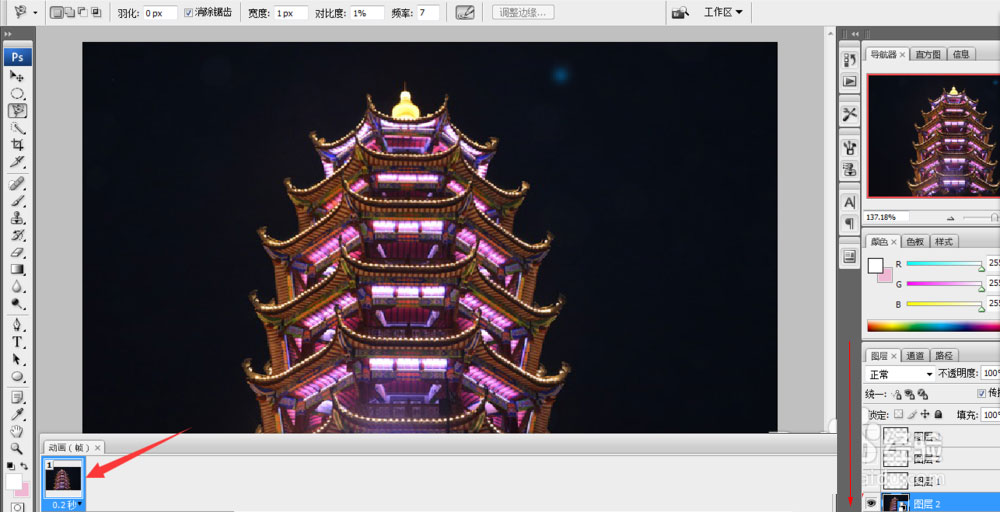Select the History Brush tool
1000x512 pixels.
(17, 236)
